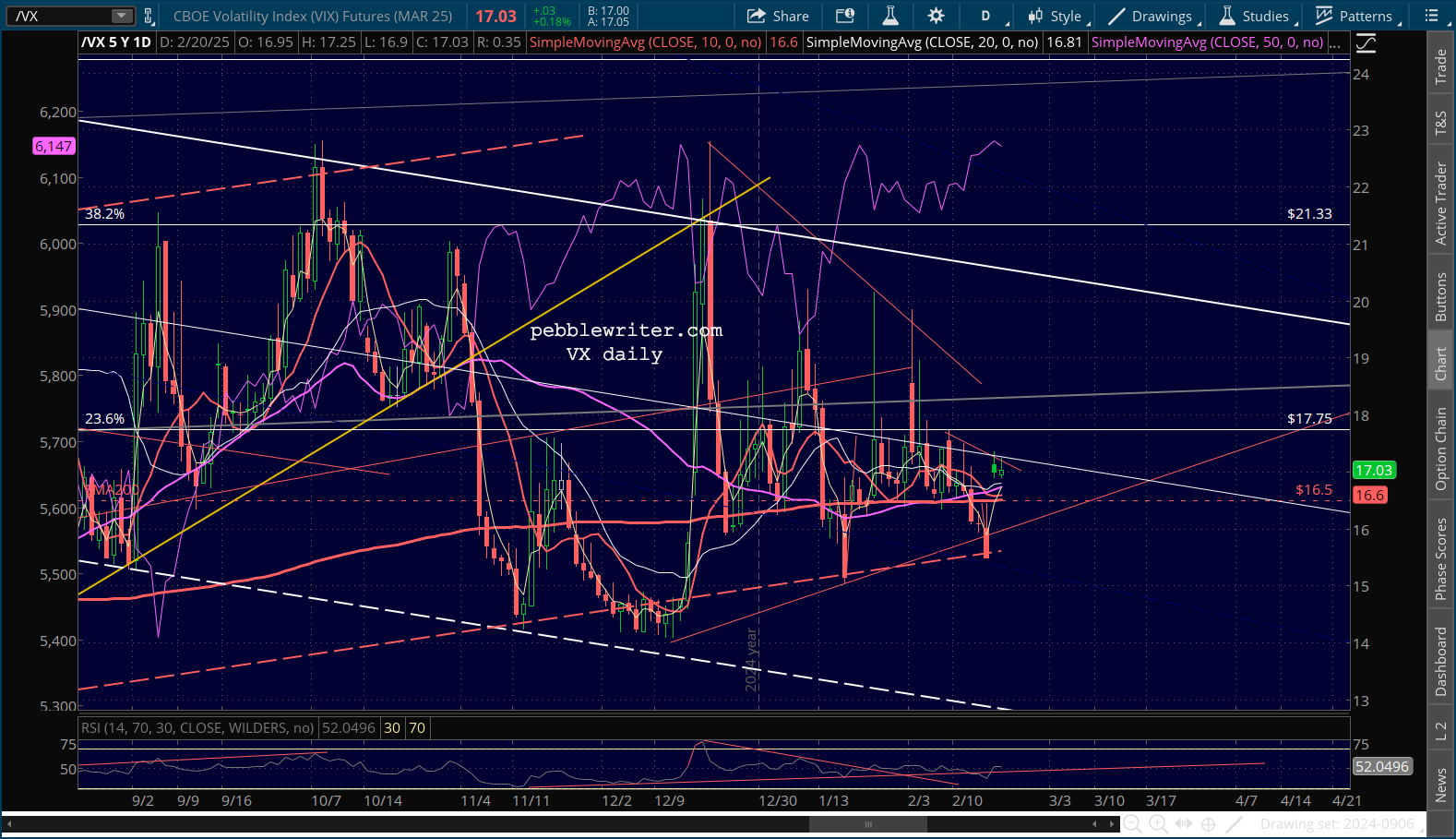Click the 38.2% Fibonacci level label
Viewport: 1456px width, 839px height.
(x=105, y=214)
